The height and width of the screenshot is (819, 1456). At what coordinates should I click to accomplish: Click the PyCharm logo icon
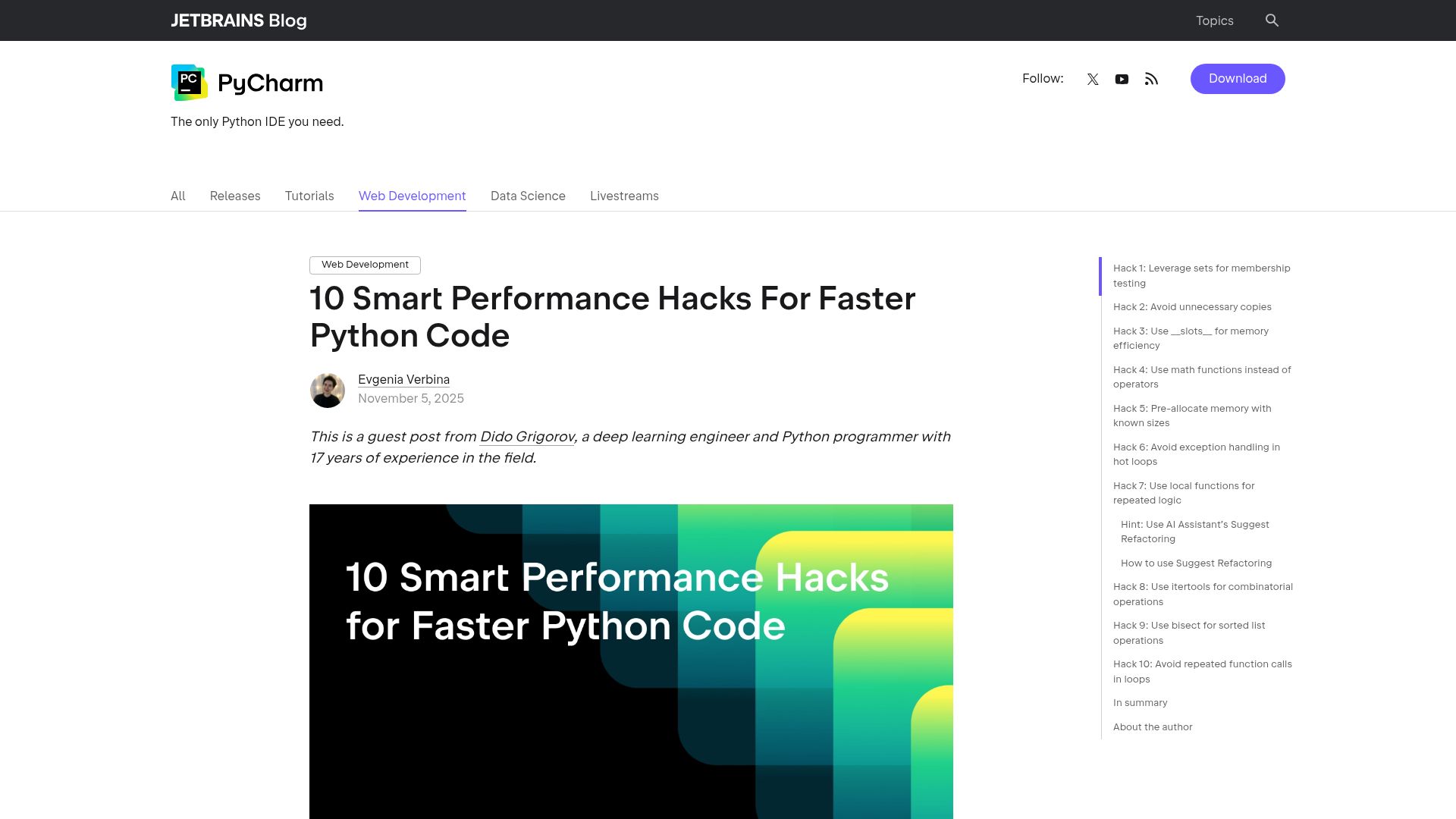point(190,83)
